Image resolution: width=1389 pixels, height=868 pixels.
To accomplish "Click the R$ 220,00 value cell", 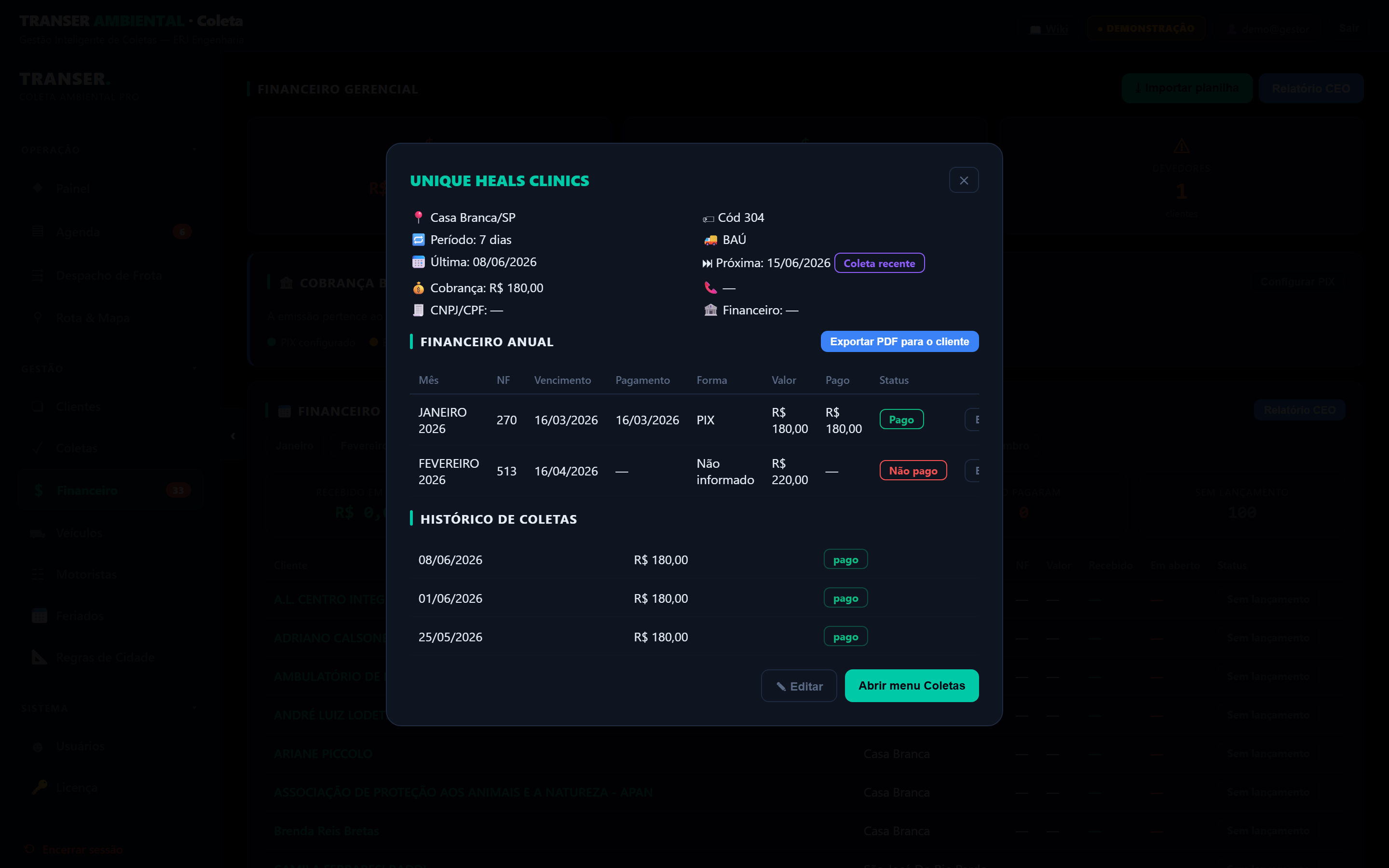I will coord(790,471).
